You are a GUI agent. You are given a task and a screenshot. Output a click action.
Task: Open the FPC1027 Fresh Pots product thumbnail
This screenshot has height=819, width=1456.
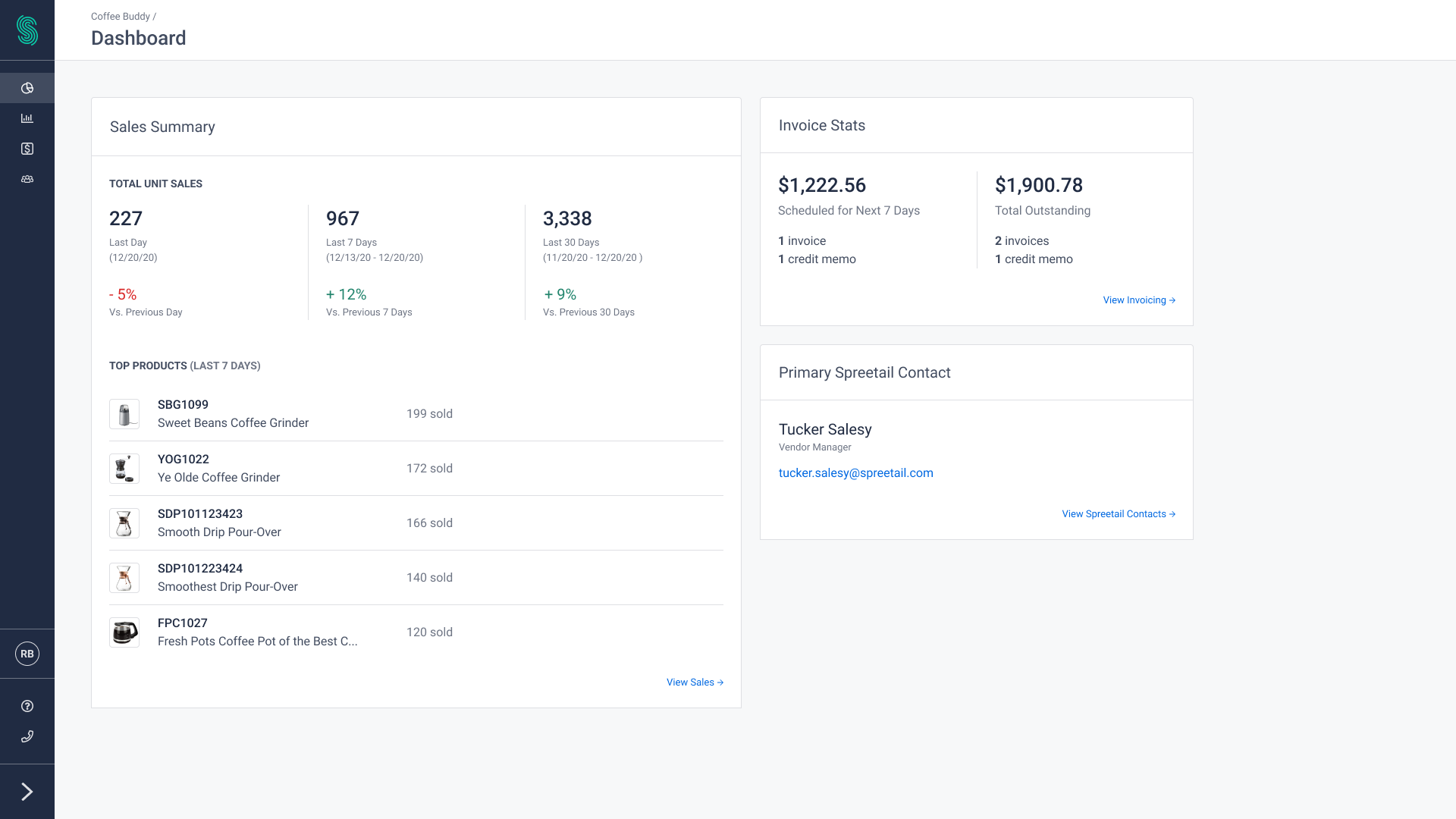click(x=124, y=632)
